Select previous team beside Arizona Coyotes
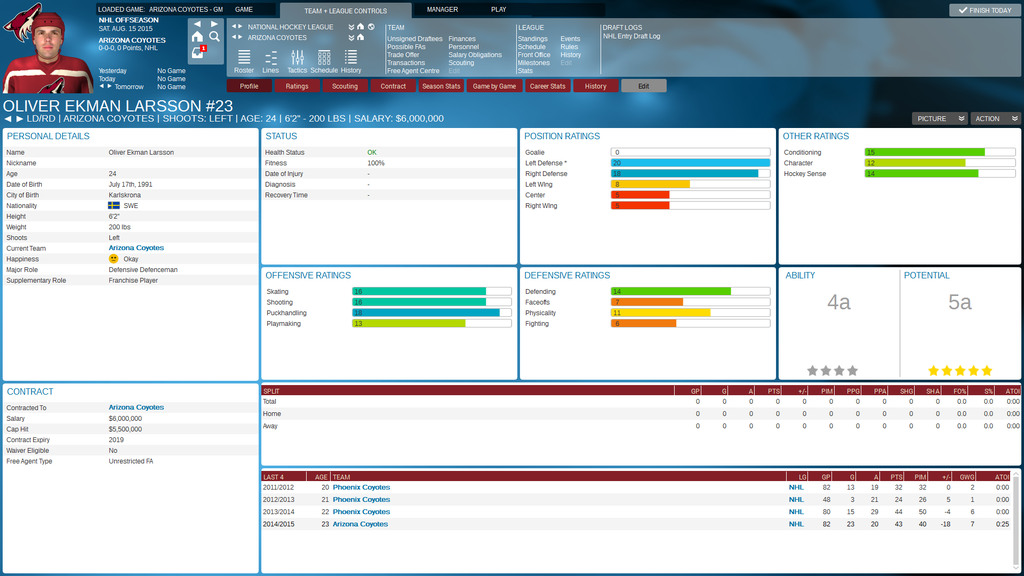This screenshot has width=1024, height=576. (234, 37)
